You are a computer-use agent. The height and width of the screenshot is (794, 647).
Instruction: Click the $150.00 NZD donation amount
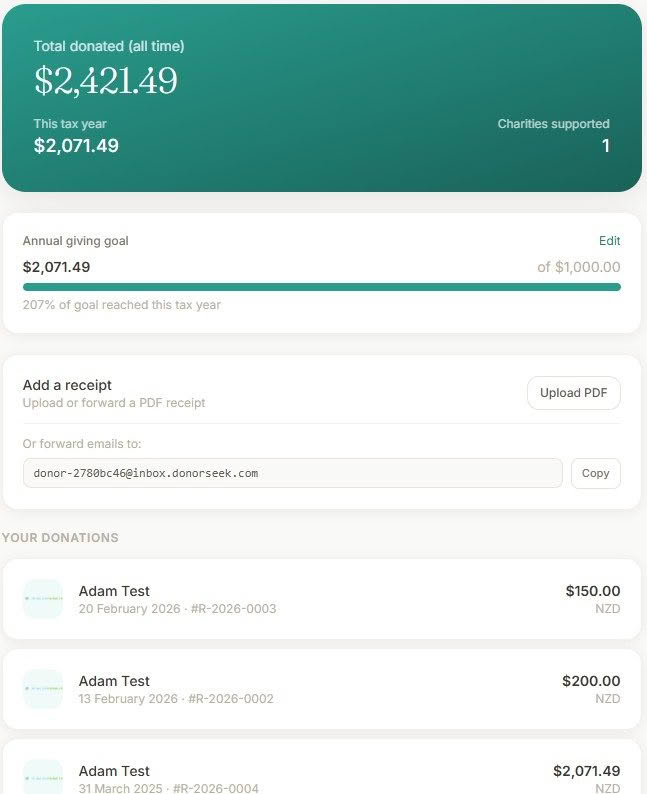tap(592, 591)
